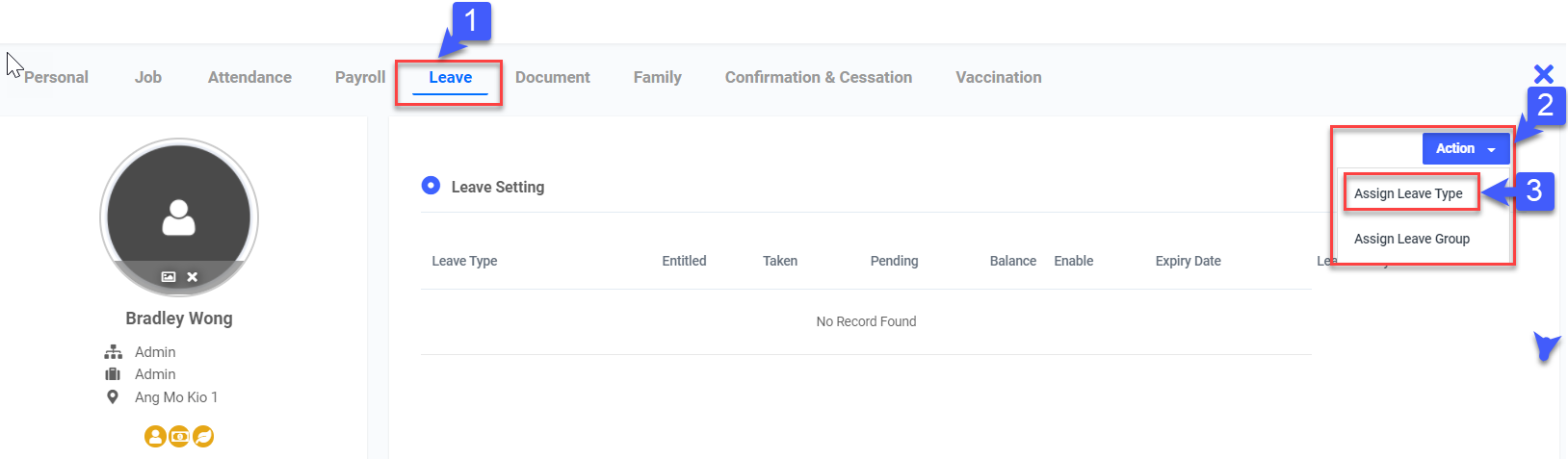
Task: Open the Action dropdown button
Action: pyautogui.click(x=1465, y=148)
